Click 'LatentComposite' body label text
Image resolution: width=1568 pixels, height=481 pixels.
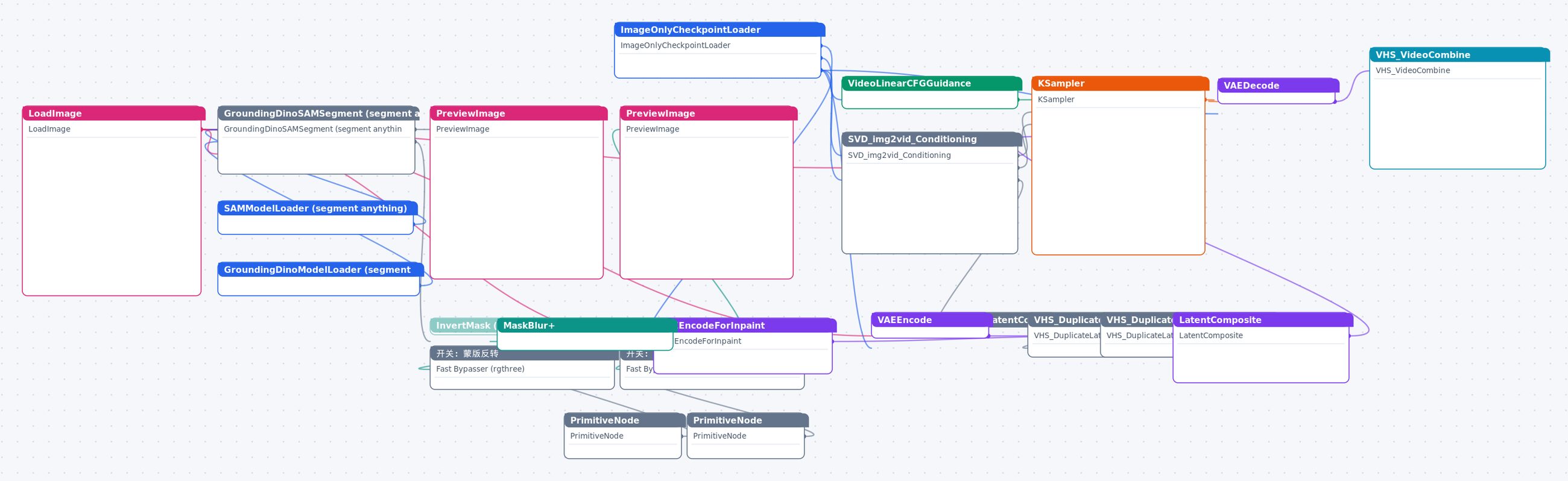point(1211,336)
